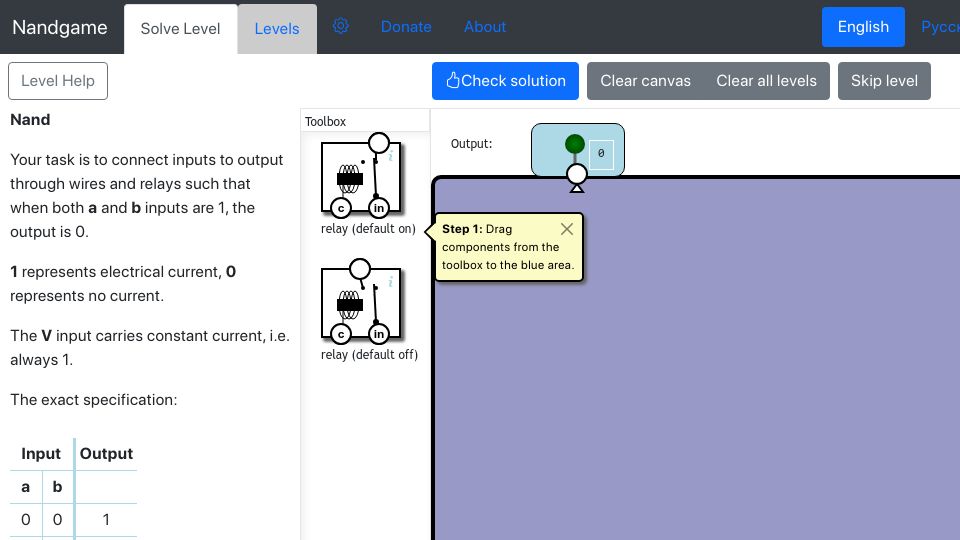Switch to the Solve Level tab
This screenshot has height=540, width=960.
pyautogui.click(x=180, y=29)
